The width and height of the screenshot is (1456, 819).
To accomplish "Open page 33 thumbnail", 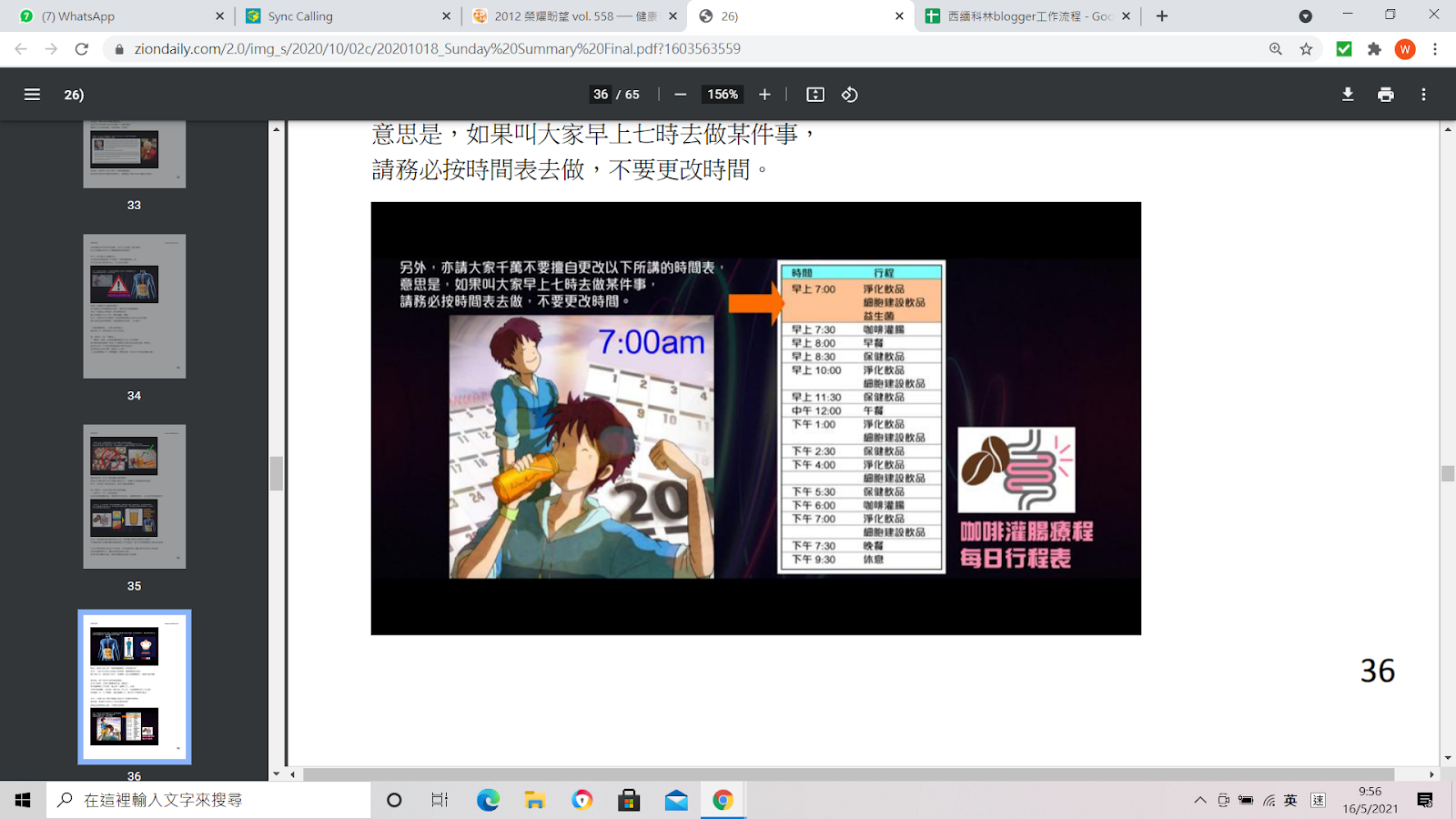I will [x=135, y=154].
